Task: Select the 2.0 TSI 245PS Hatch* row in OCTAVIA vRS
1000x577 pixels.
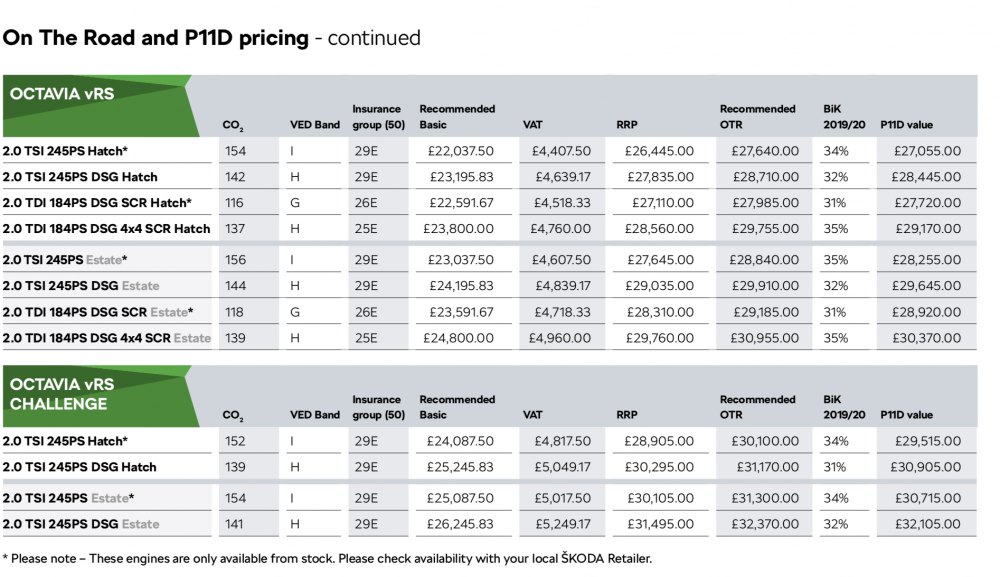Action: [x=489, y=151]
